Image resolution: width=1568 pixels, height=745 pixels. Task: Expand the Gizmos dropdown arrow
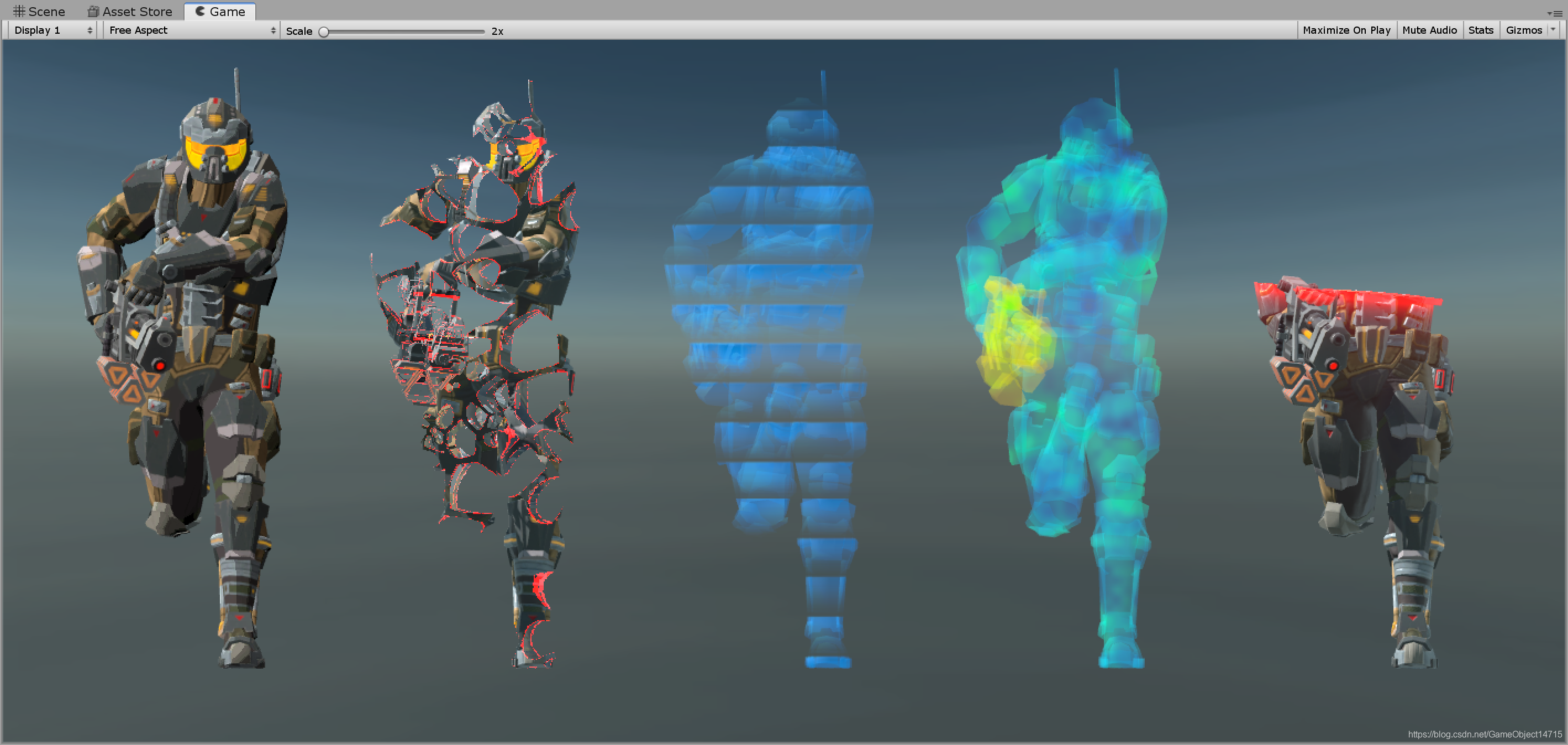pos(1553,29)
